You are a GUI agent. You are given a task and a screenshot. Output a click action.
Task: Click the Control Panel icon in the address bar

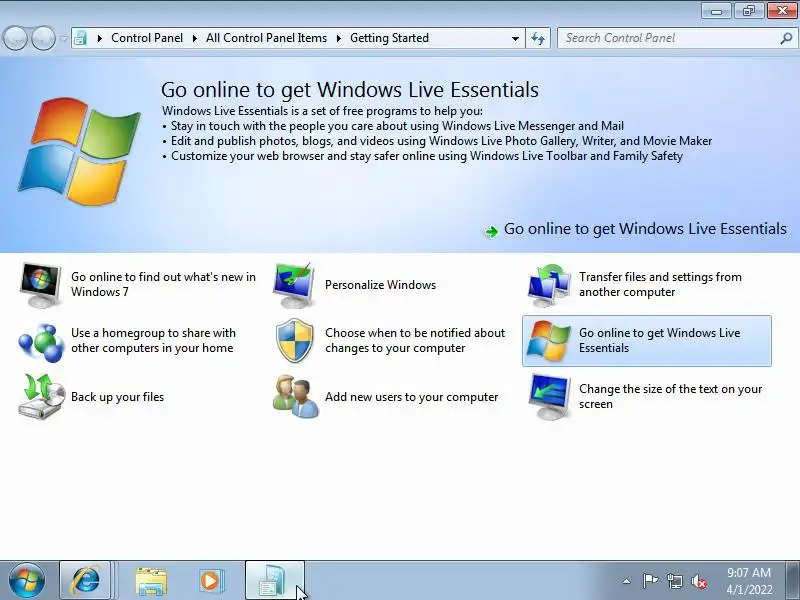click(x=80, y=38)
